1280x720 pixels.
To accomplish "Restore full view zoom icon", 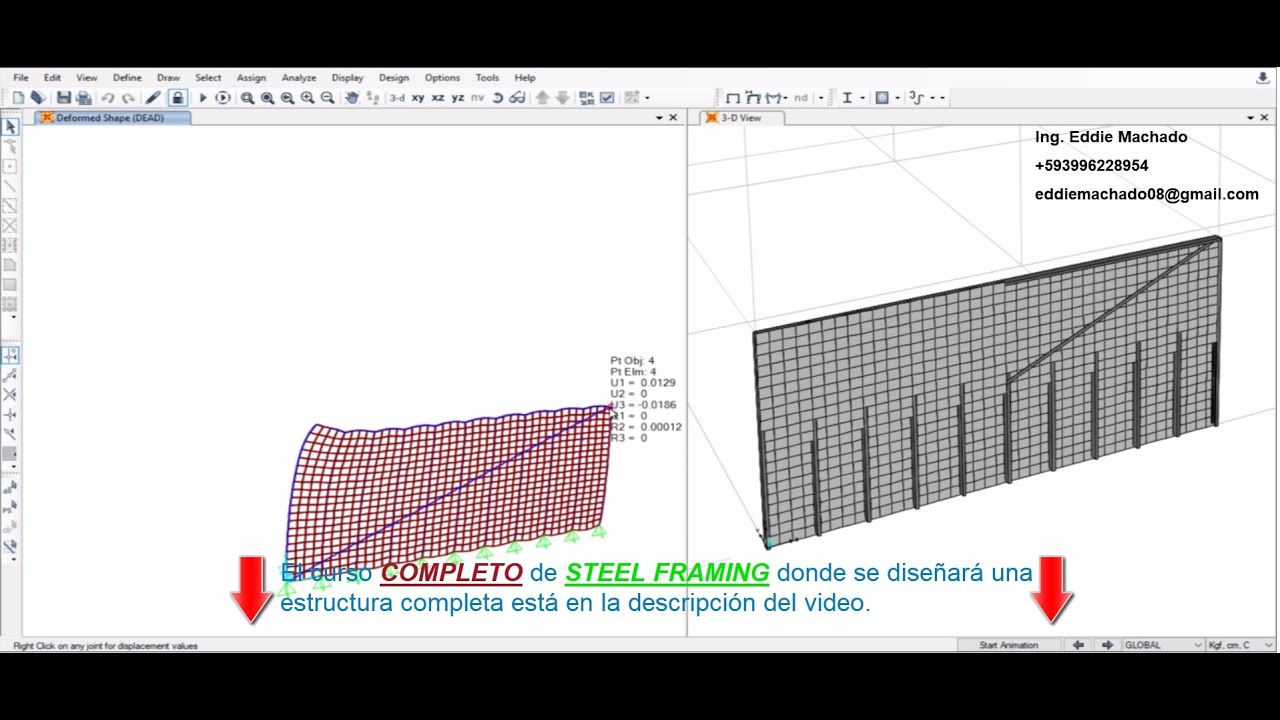I will click(x=267, y=98).
